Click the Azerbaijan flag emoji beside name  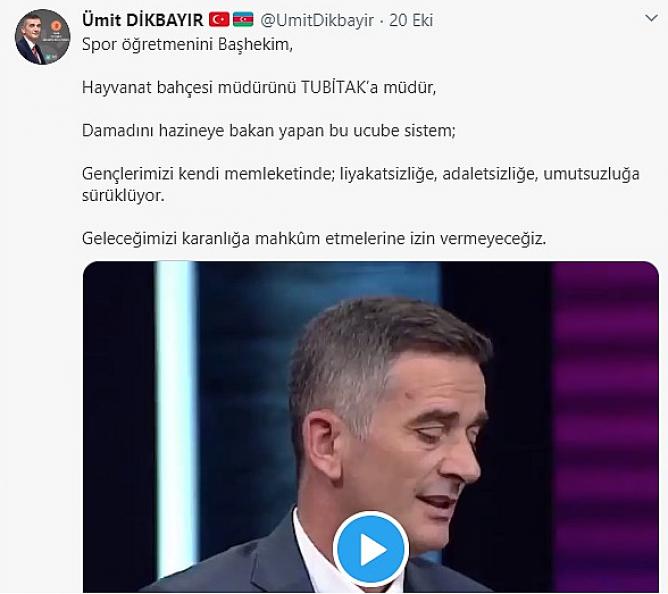tap(243, 20)
